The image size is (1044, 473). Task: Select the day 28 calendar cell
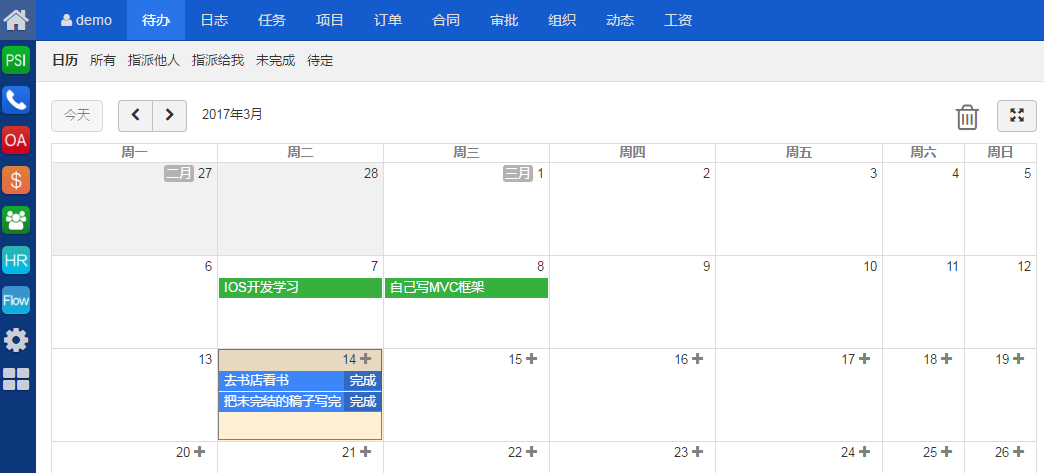(x=300, y=209)
